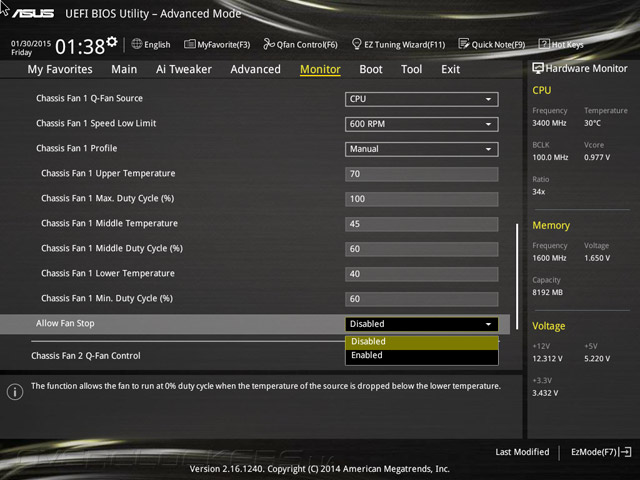
Task: Select Chassis Fan 1 Upper Temperature label
Action: [108, 173]
